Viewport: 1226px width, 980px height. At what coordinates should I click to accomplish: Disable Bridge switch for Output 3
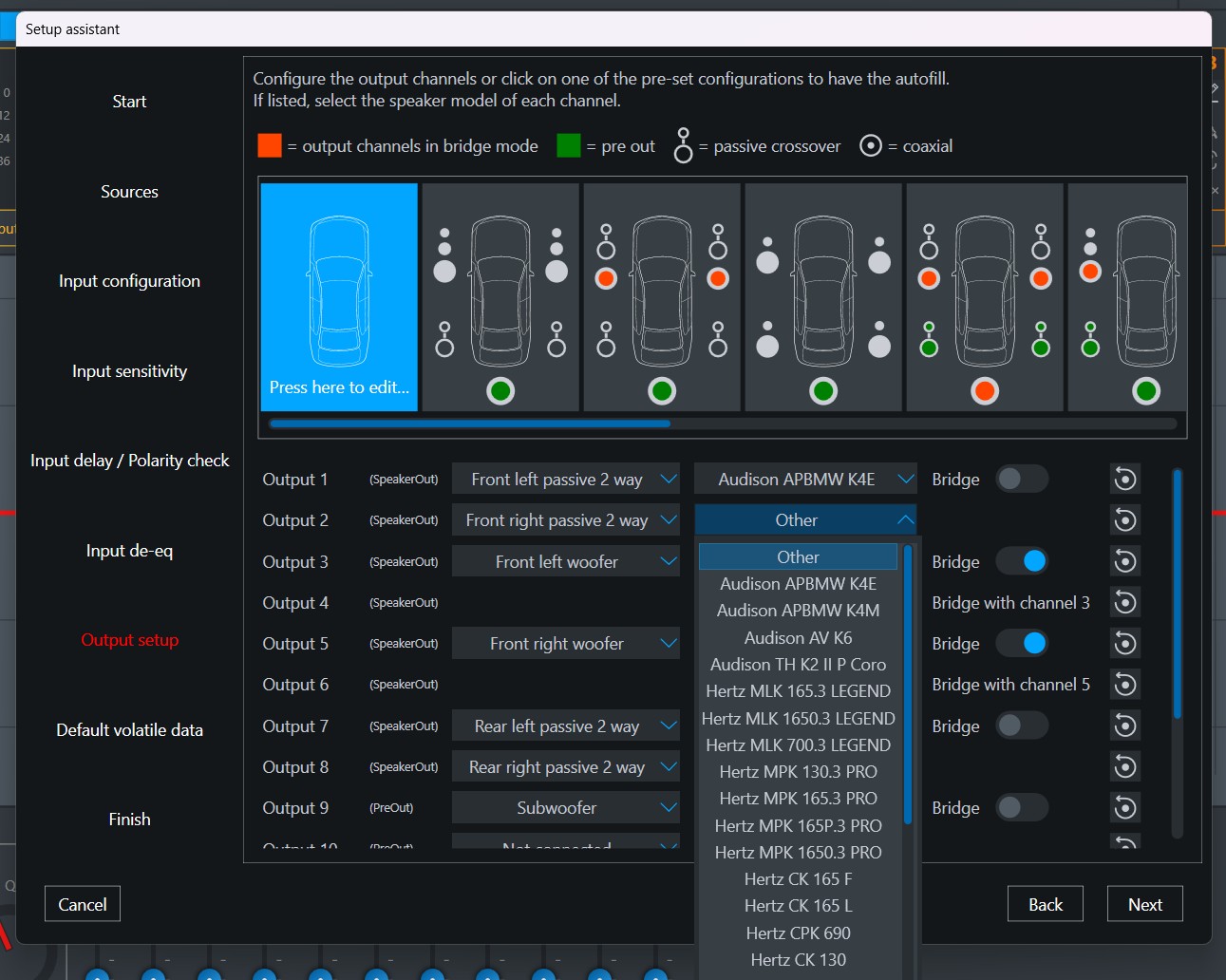click(1022, 561)
